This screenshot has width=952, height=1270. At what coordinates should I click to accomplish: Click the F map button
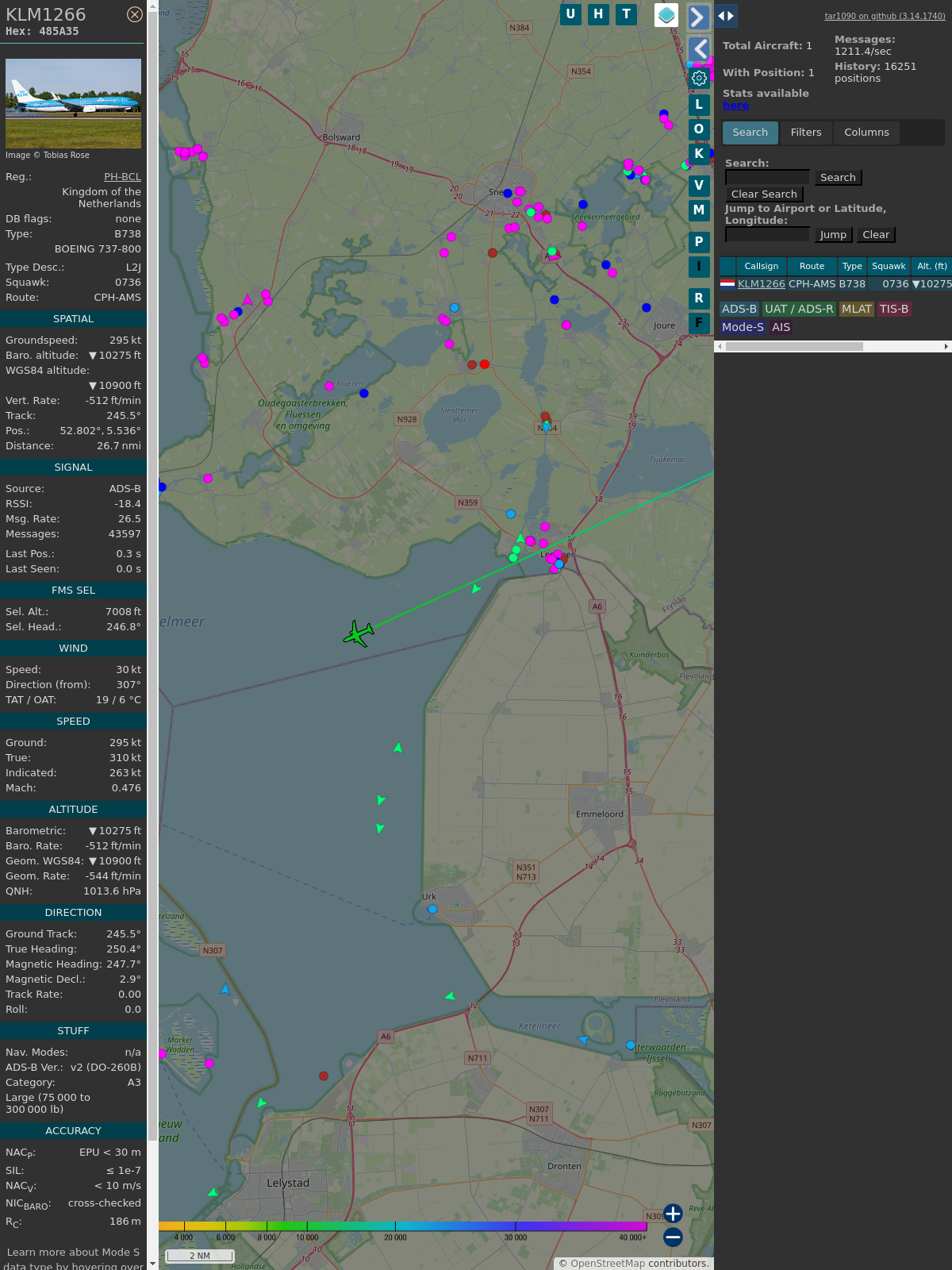pyautogui.click(x=699, y=323)
